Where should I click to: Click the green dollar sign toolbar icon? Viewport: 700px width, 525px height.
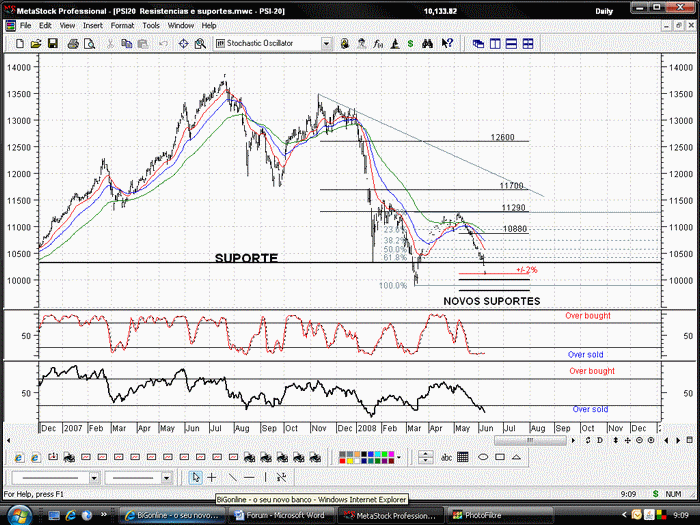411,44
